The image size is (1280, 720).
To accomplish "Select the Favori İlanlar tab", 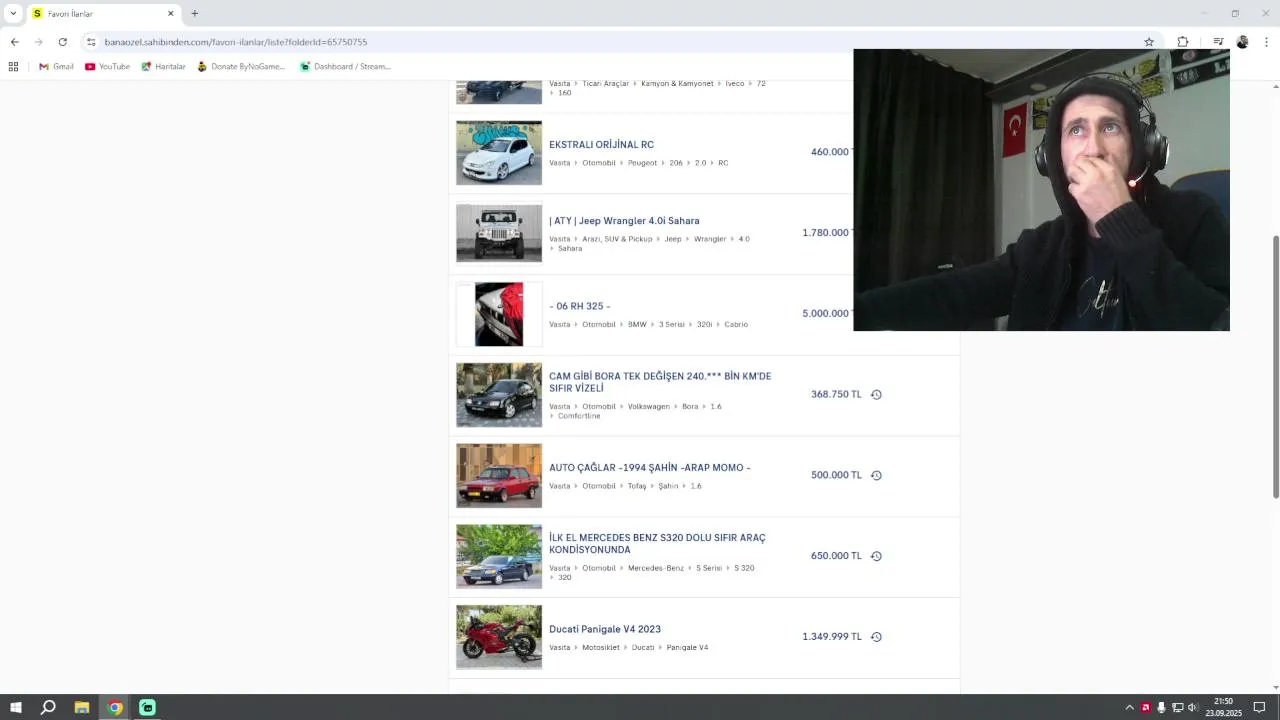I will (x=103, y=14).
